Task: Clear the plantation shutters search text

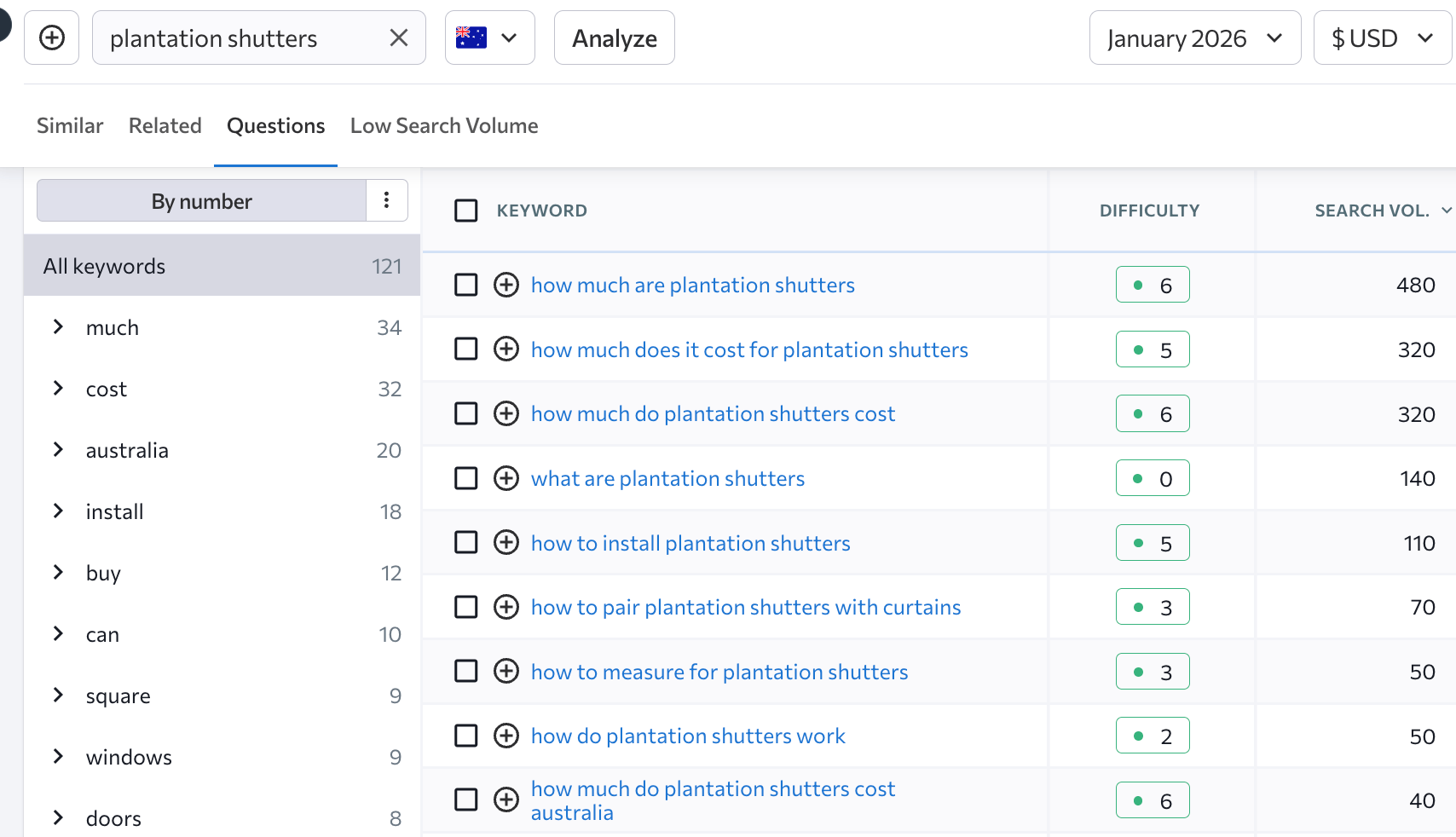Action: 398,38
